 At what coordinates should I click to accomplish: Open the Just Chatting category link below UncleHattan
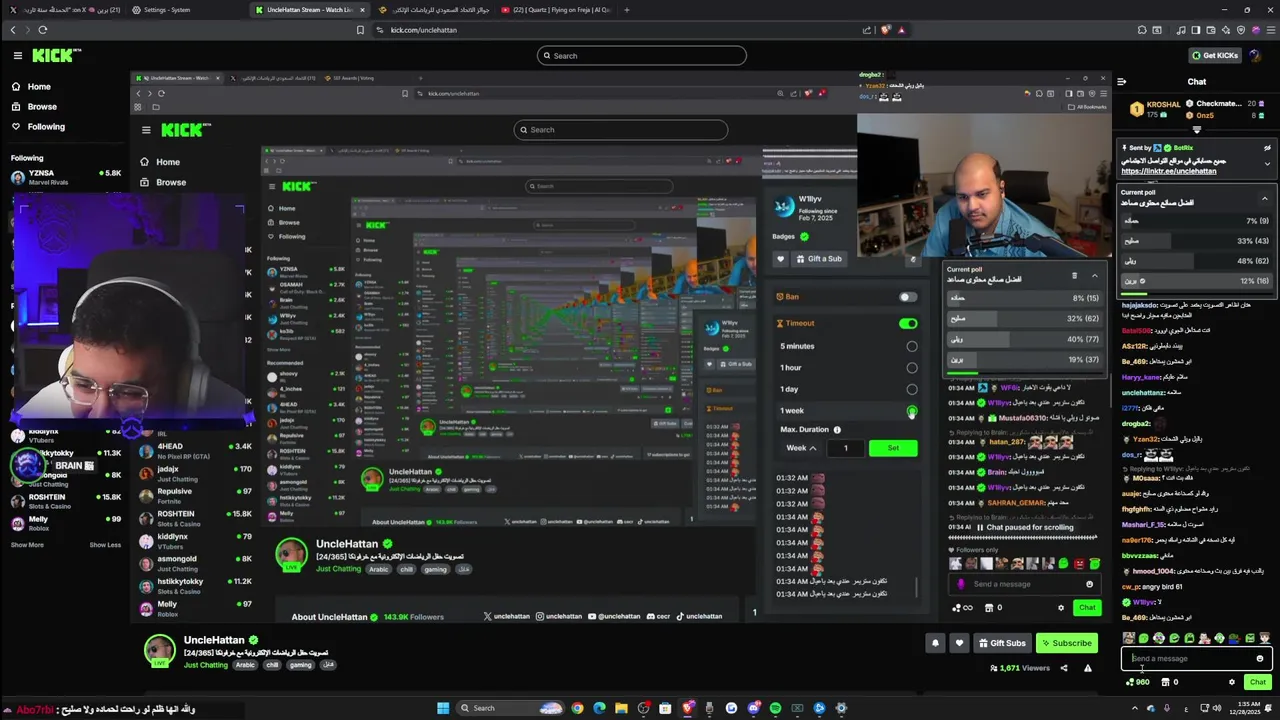(x=205, y=665)
